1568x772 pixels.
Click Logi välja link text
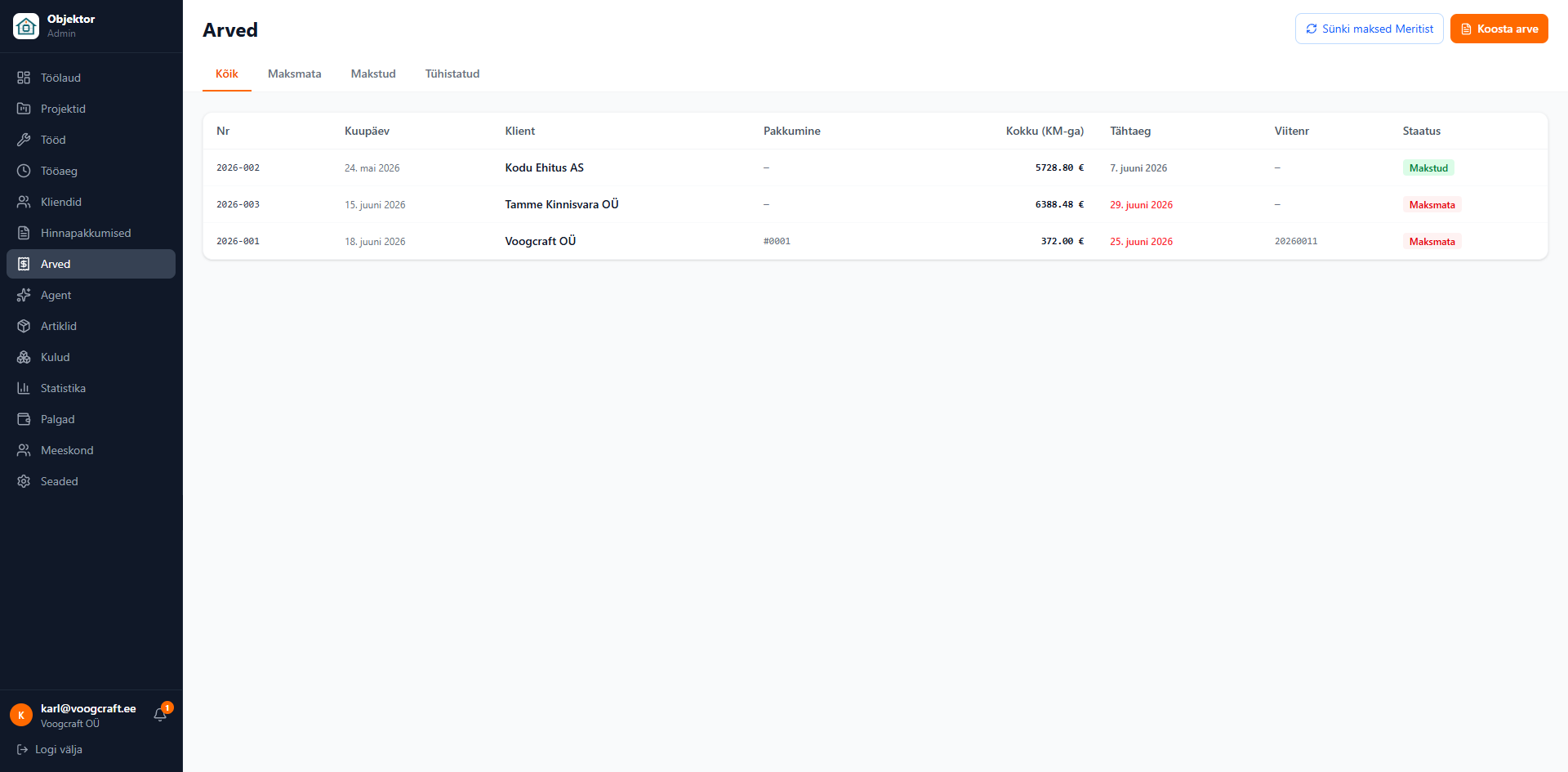point(59,749)
